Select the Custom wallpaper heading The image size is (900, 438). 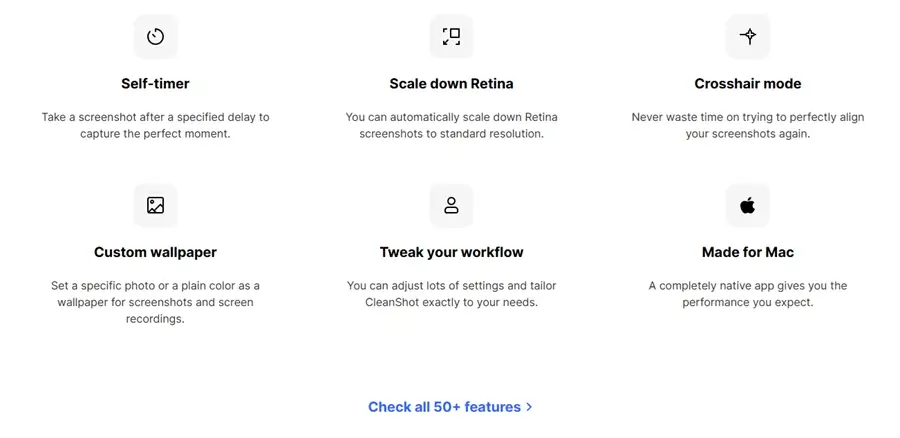pyautogui.click(x=155, y=252)
